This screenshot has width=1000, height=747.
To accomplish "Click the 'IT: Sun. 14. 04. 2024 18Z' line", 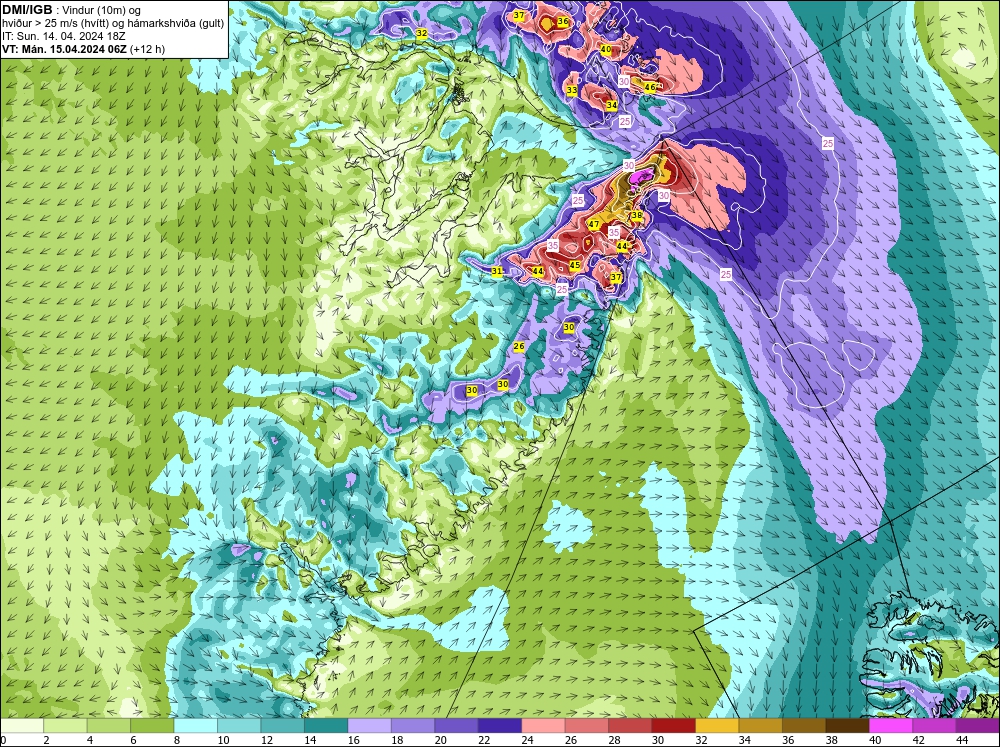I will 64,36.
